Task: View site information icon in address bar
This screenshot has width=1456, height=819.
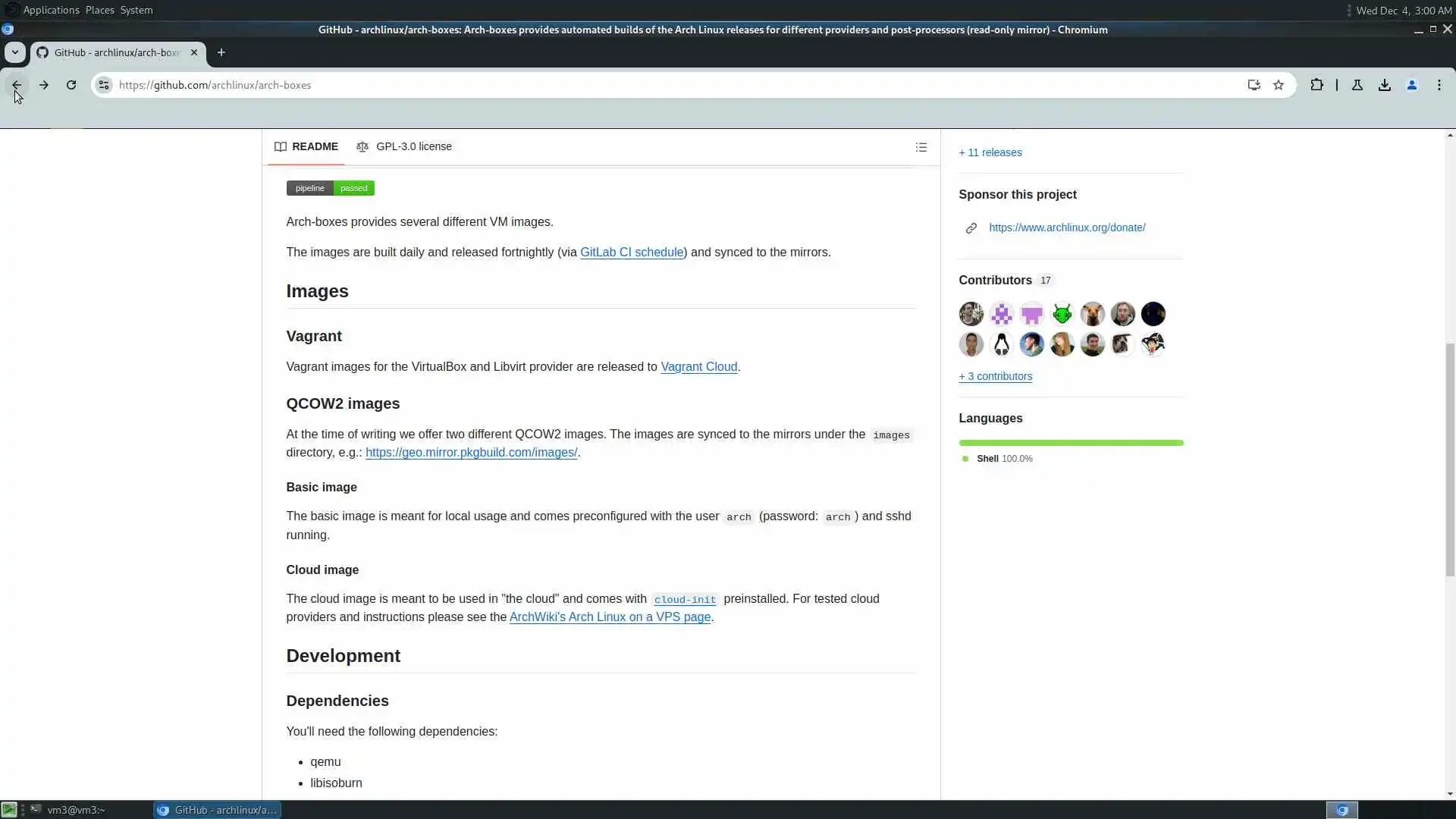Action: click(104, 85)
